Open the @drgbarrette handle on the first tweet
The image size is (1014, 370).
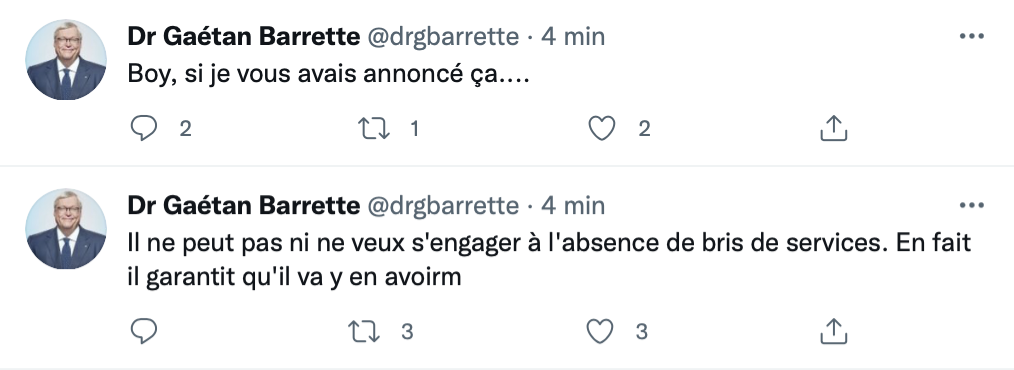point(443,37)
